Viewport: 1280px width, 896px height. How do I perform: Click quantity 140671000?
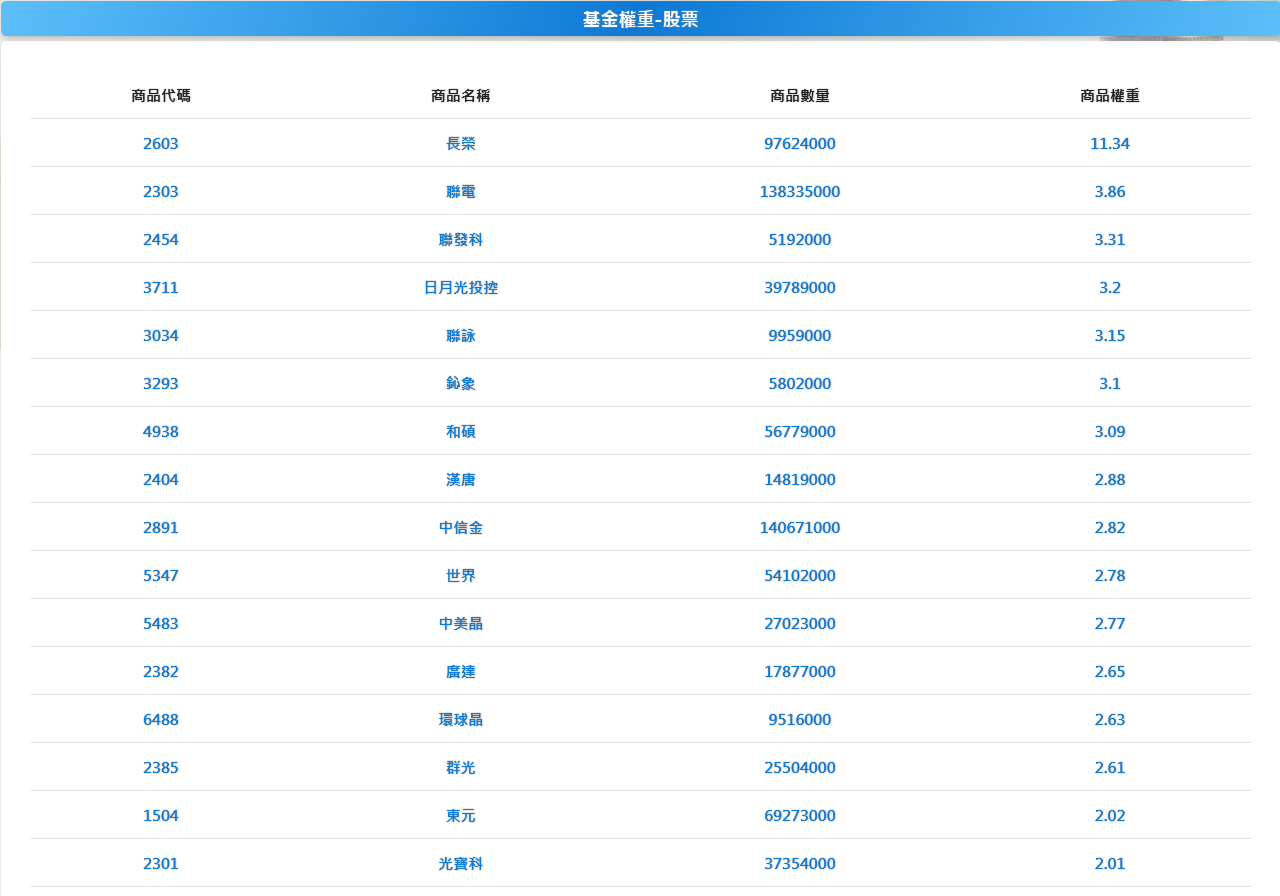click(800, 528)
